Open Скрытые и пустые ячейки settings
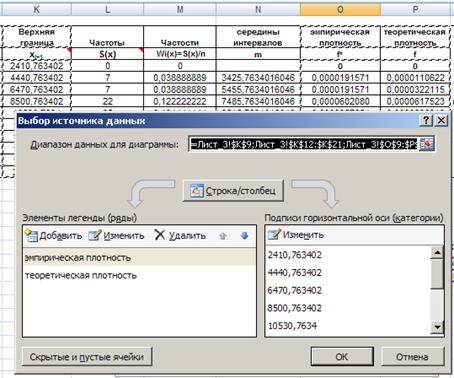454x378 pixels. tap(87, 357)
